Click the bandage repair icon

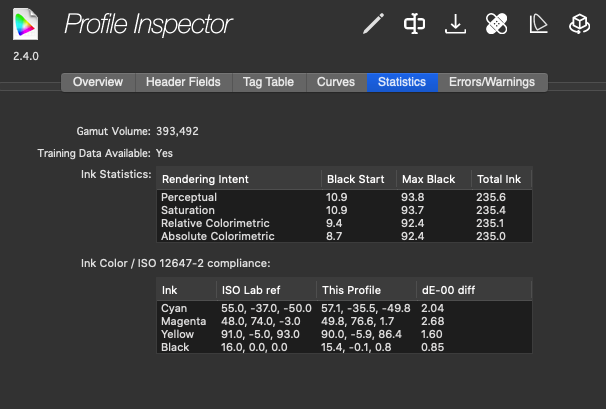click(x=497, y=23)
